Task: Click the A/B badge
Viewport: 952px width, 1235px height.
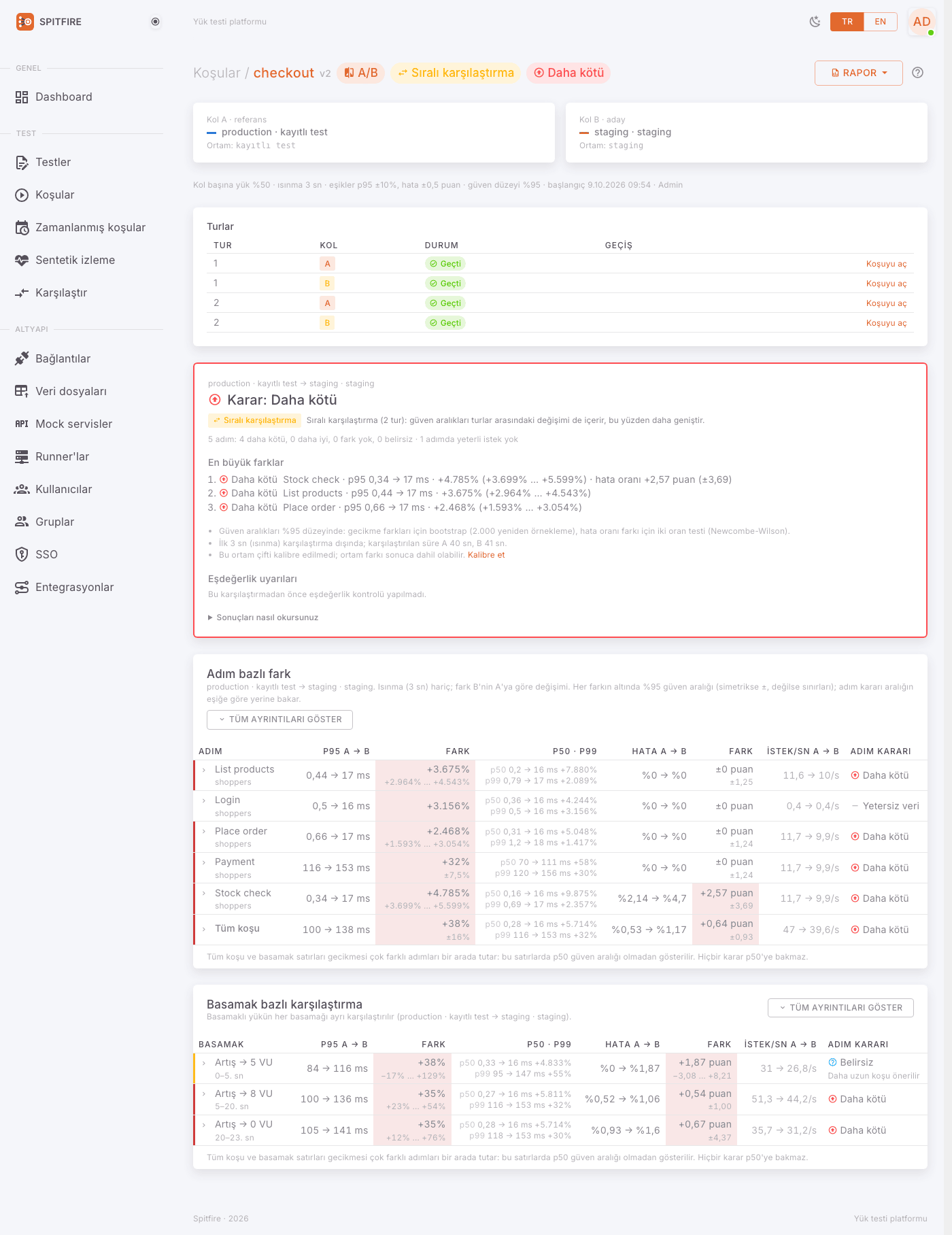Action: pos(360,73)
